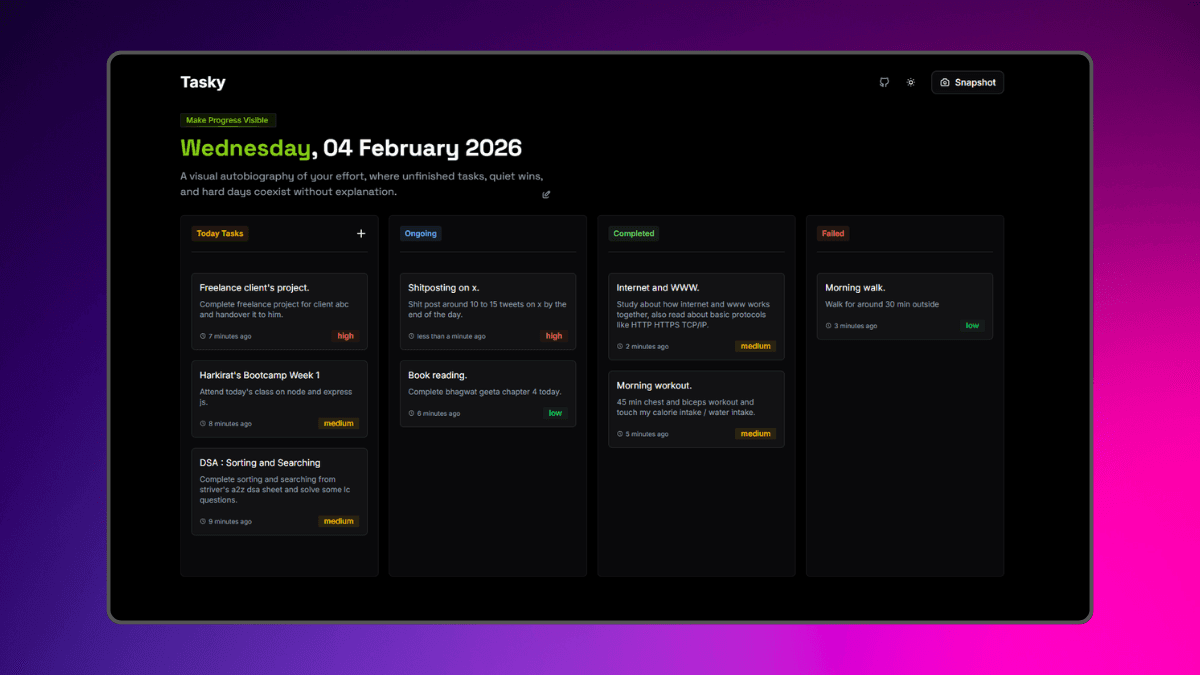Click the Snapshot button

point(967,82)
